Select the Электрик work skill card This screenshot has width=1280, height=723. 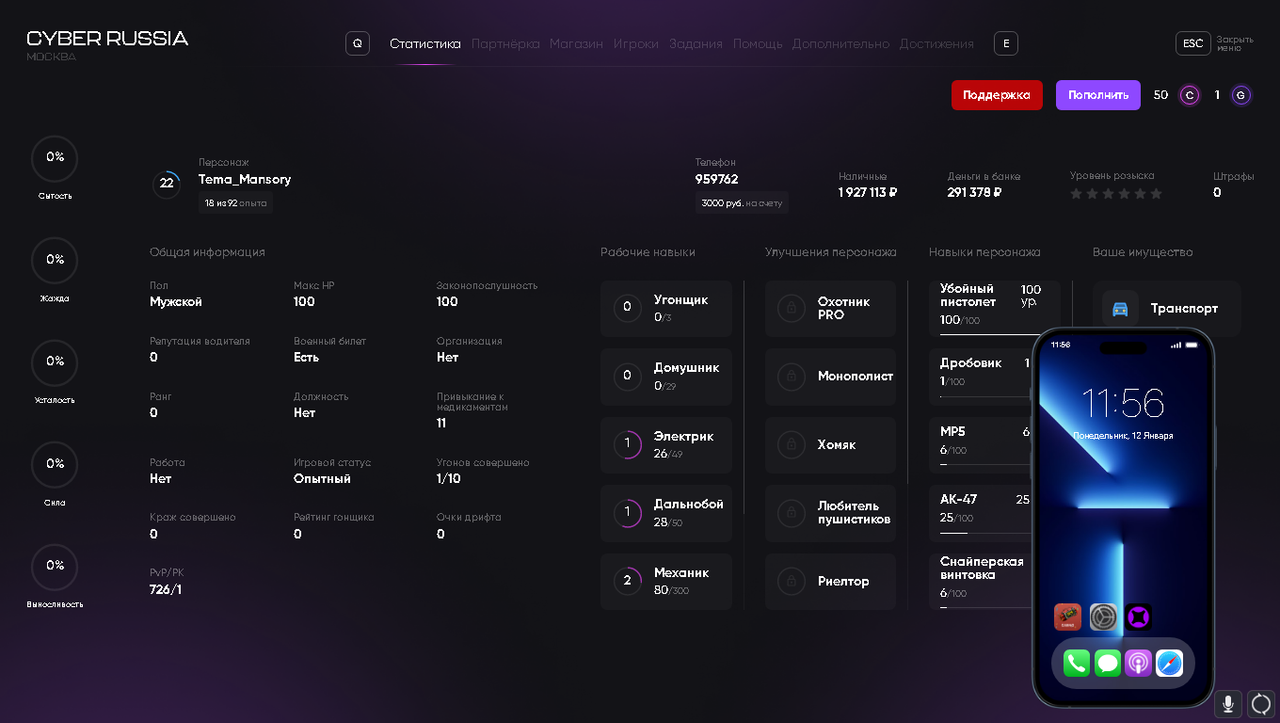tap(666, 445)
